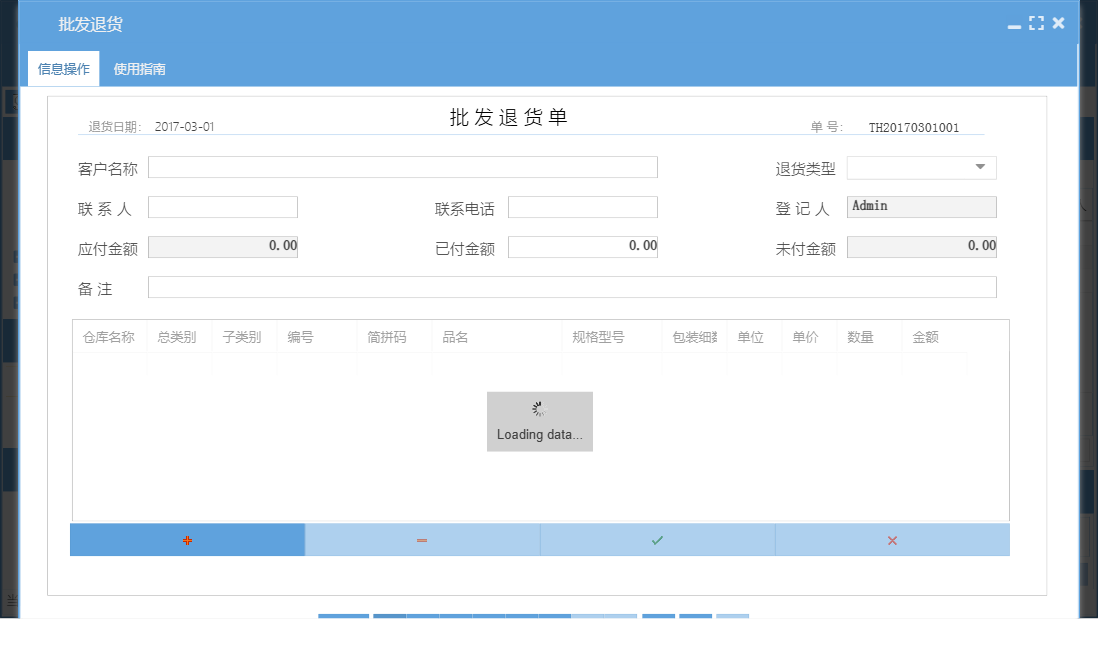Select the 信息操作 tab
1098x655 pixels.
tap(62, 68)
